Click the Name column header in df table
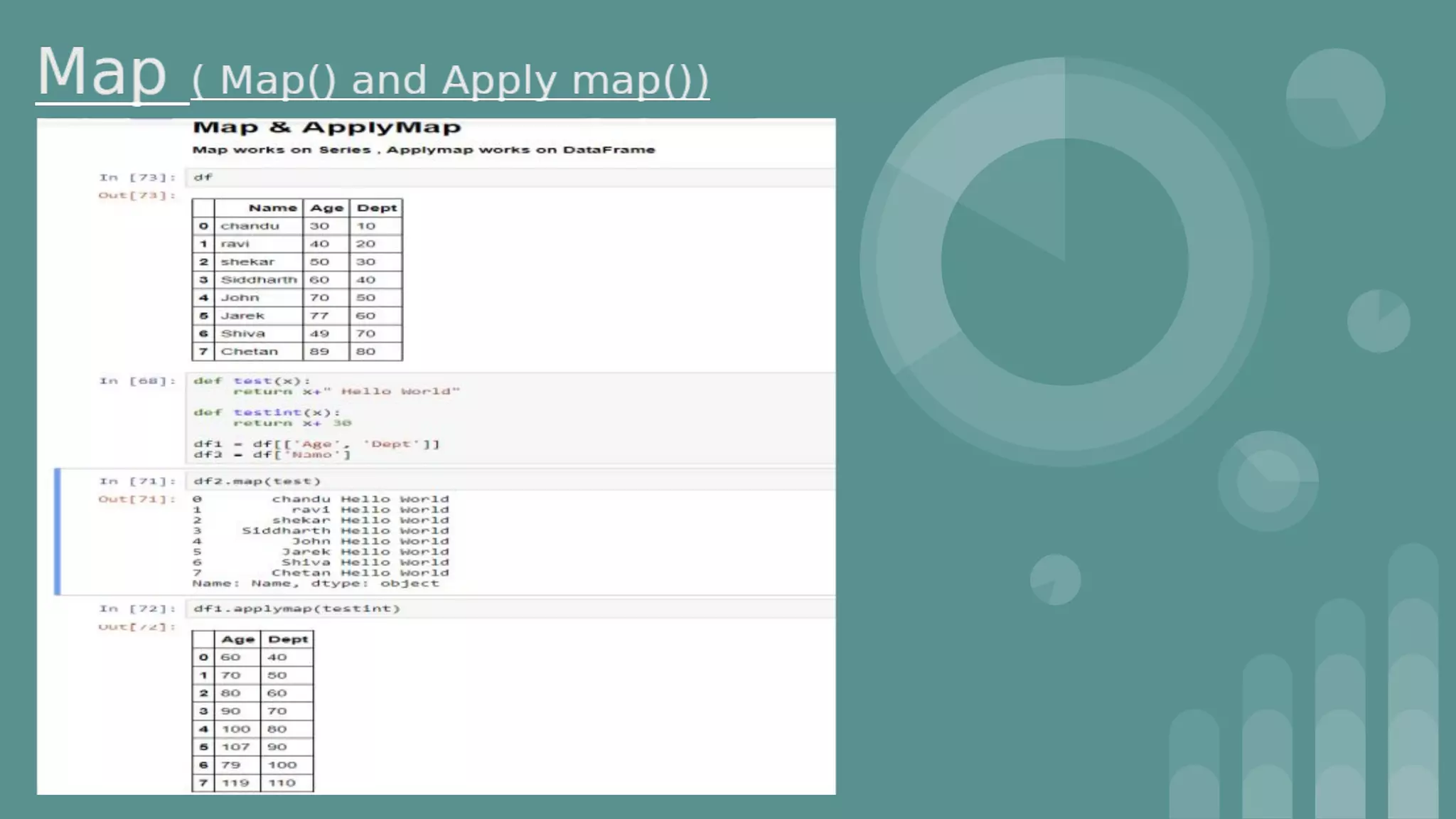1456x819 pixels. [x=272, y=208]
